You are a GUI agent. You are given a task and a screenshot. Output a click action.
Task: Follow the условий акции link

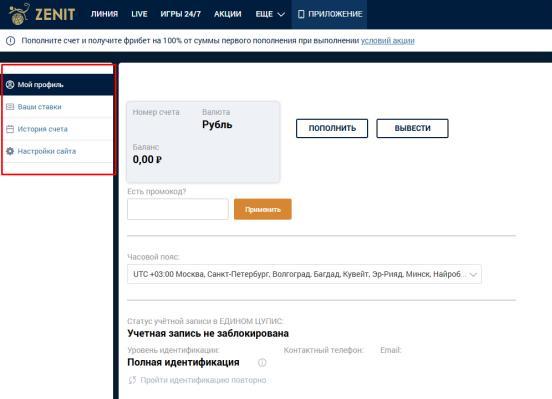(388, 41)
